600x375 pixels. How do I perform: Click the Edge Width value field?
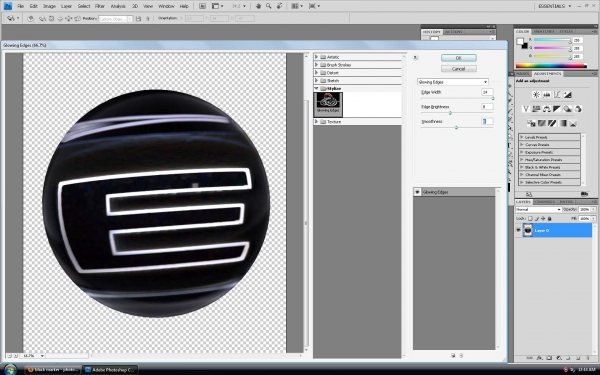(487, 92)
